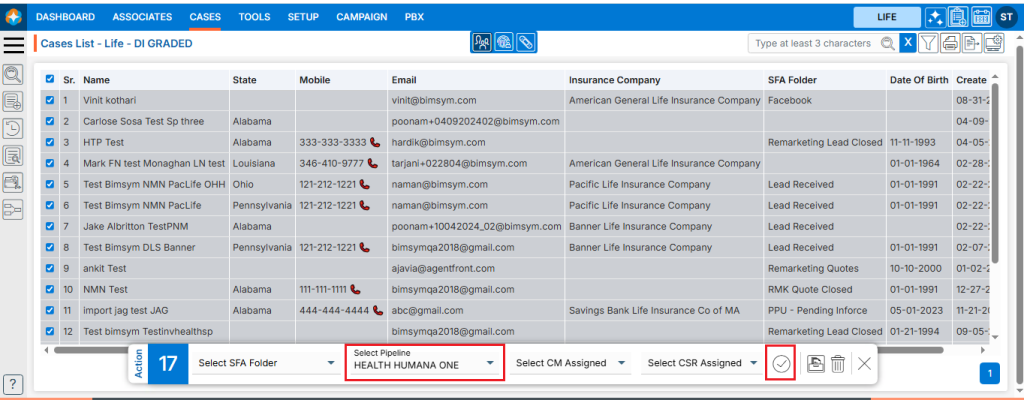This screenshot has width=1024, height=400.
Task: Click the search field to type characters
Action: click(815, 43)
